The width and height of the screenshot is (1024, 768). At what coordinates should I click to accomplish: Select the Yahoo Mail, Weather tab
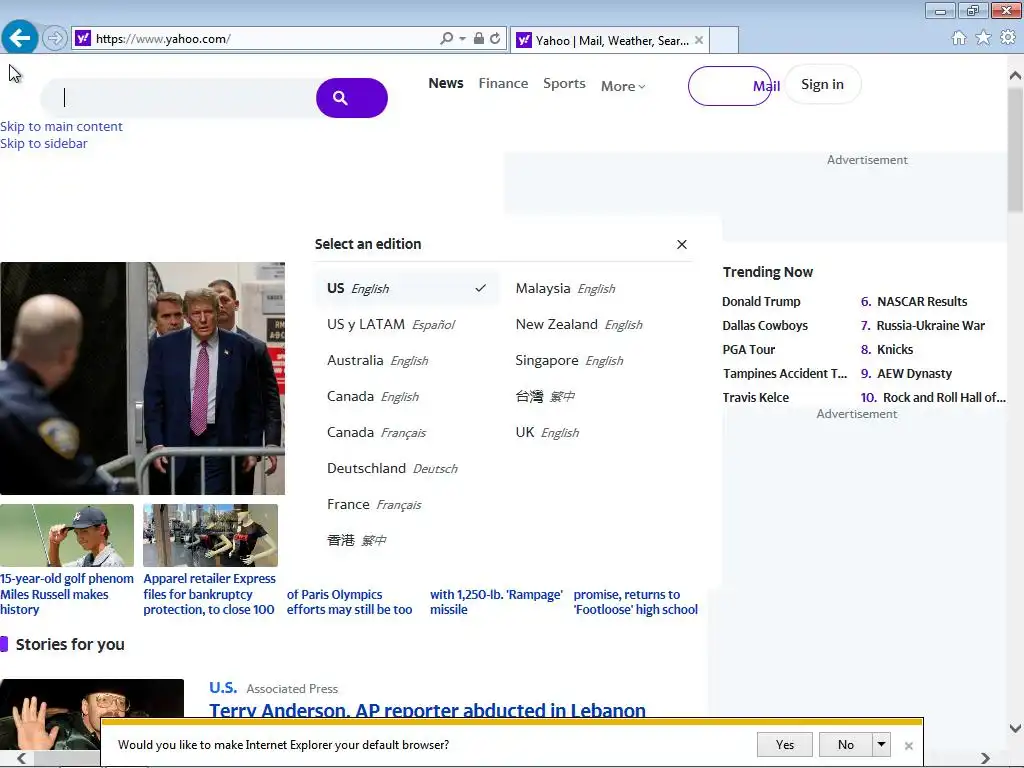609,40
